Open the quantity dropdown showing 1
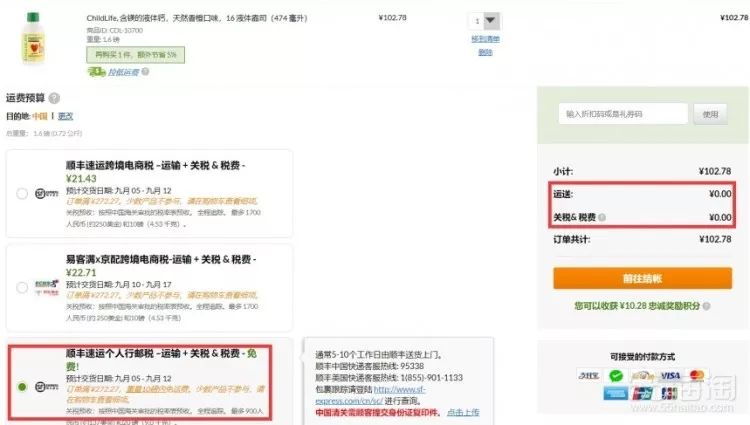The height and width of the screenshot is (425, 750). point(484,21)
